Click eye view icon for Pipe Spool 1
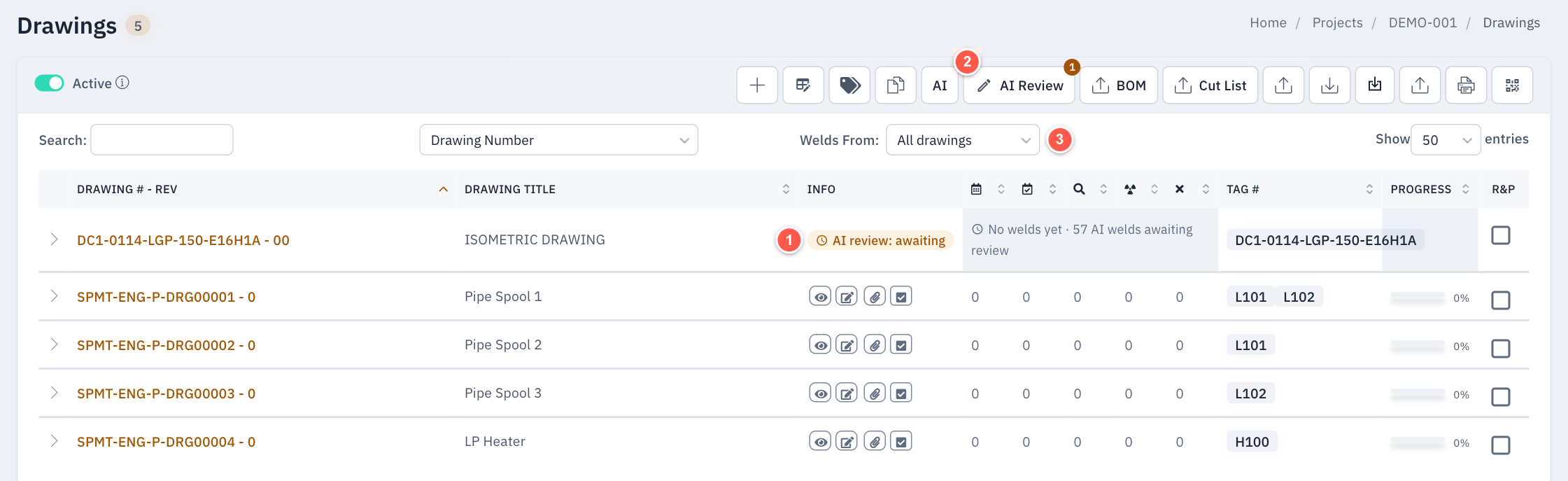The height and width of the screenshot is (481, 1568). coord(820,297)
